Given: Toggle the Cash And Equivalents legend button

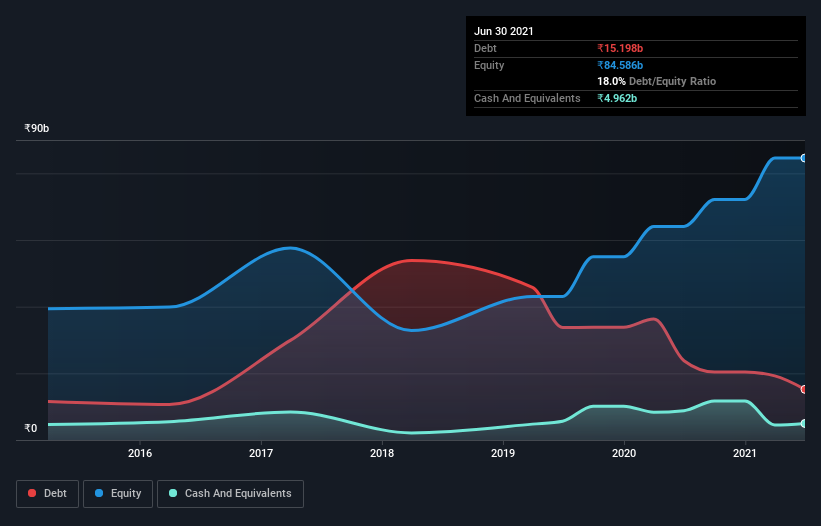Looking at the screenshot, I should [230, 494].
